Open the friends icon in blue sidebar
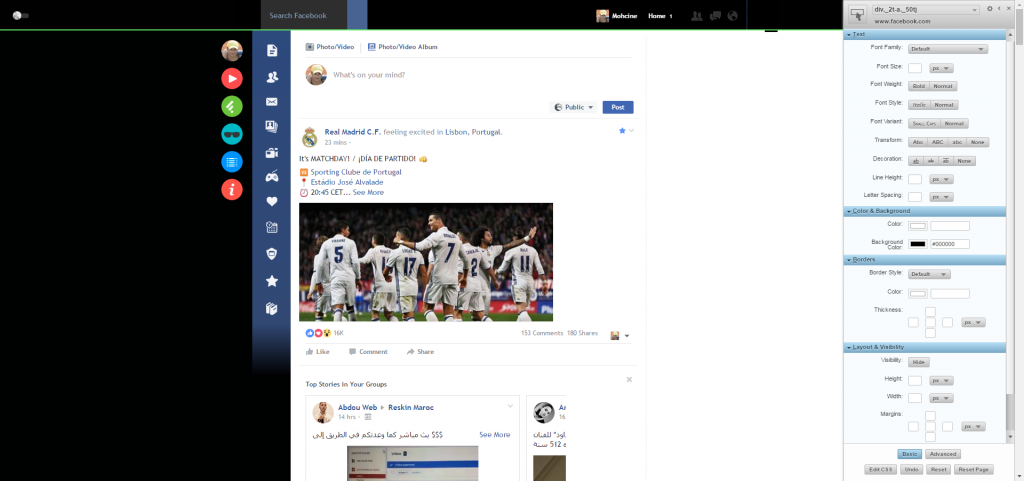This screenshot has width=1024, height=481. pyautogui.click(x=272, y=77)
